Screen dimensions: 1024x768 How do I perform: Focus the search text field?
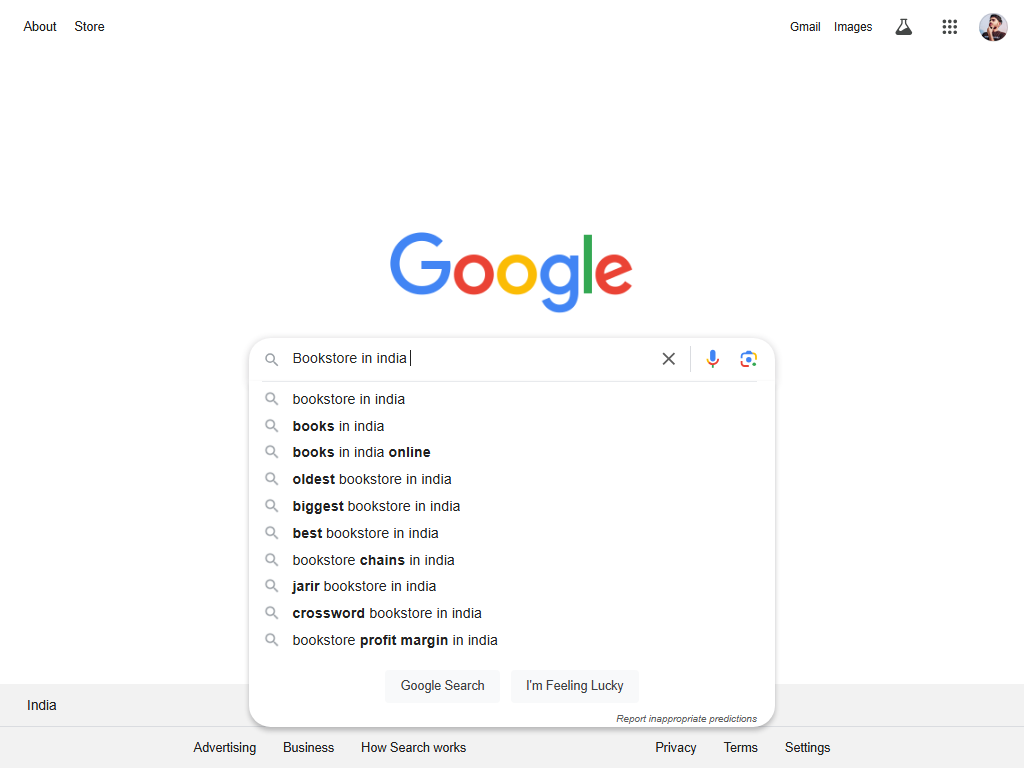pyautogui.click(x=470, y=359)
